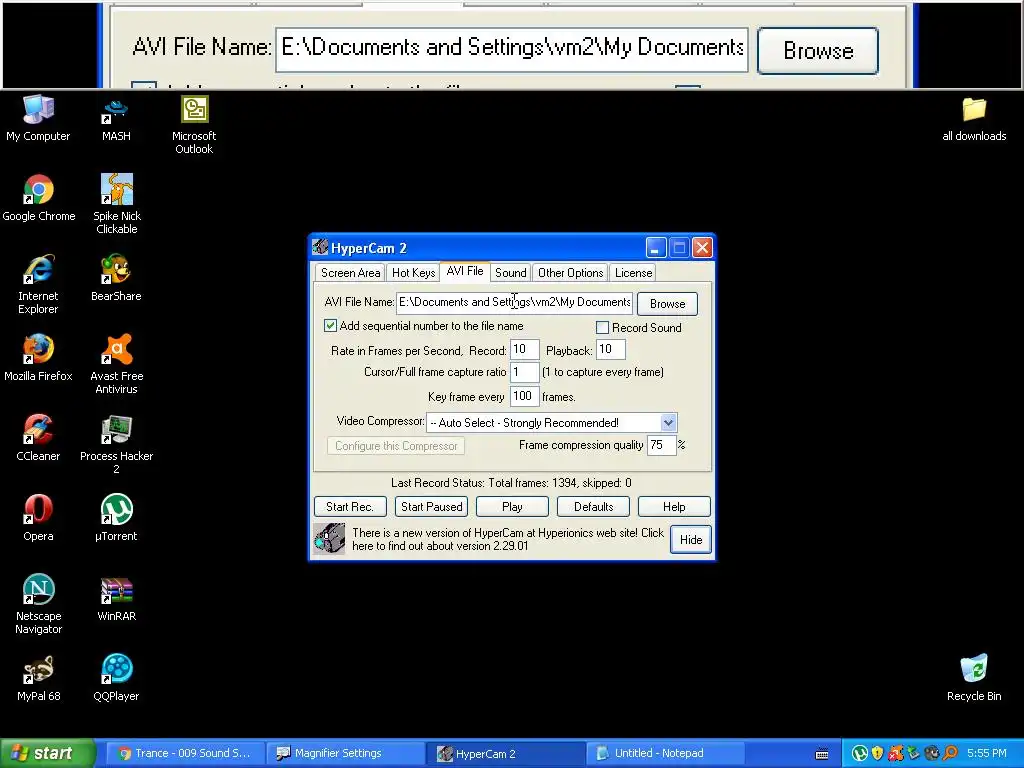Click the 5:55 PM taskbar clock
1024x768 pixels.
(x=987, y=753)
